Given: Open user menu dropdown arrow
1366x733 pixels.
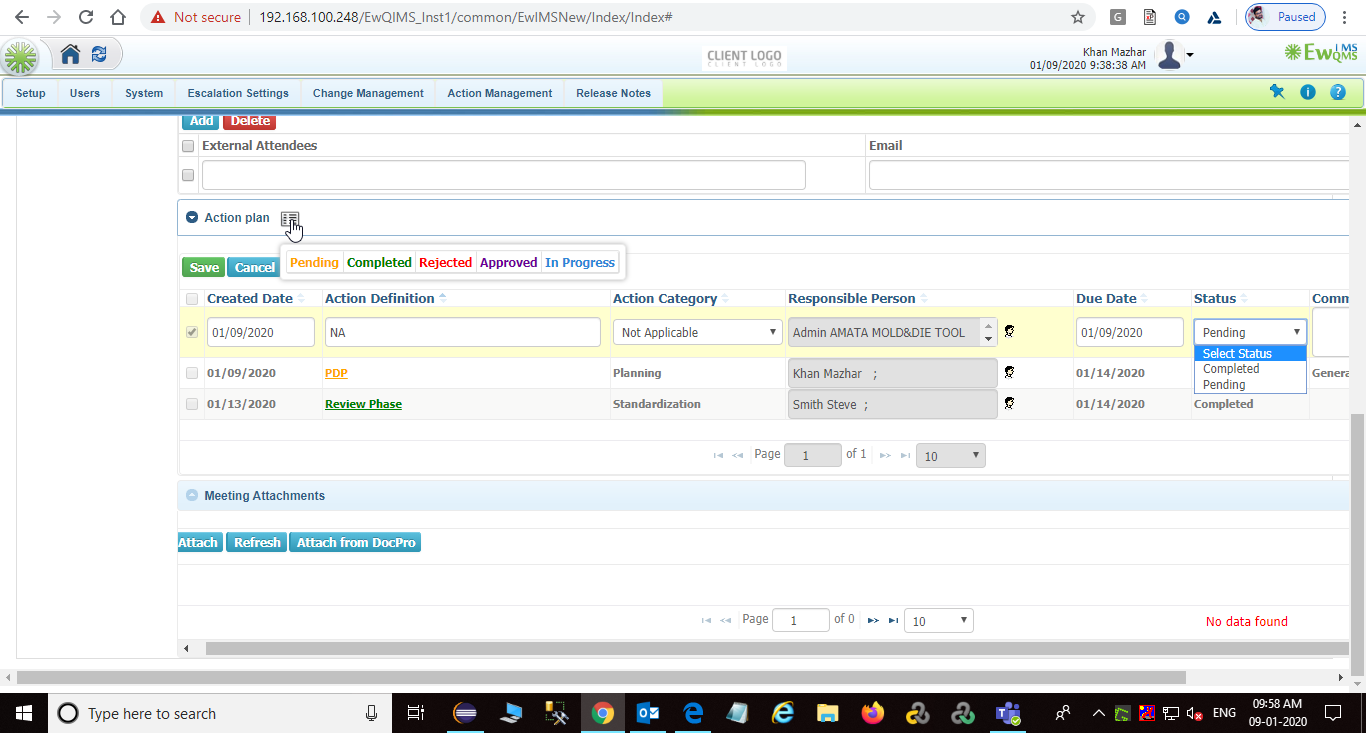Looking at the screenshot, I should (1190, 56).
